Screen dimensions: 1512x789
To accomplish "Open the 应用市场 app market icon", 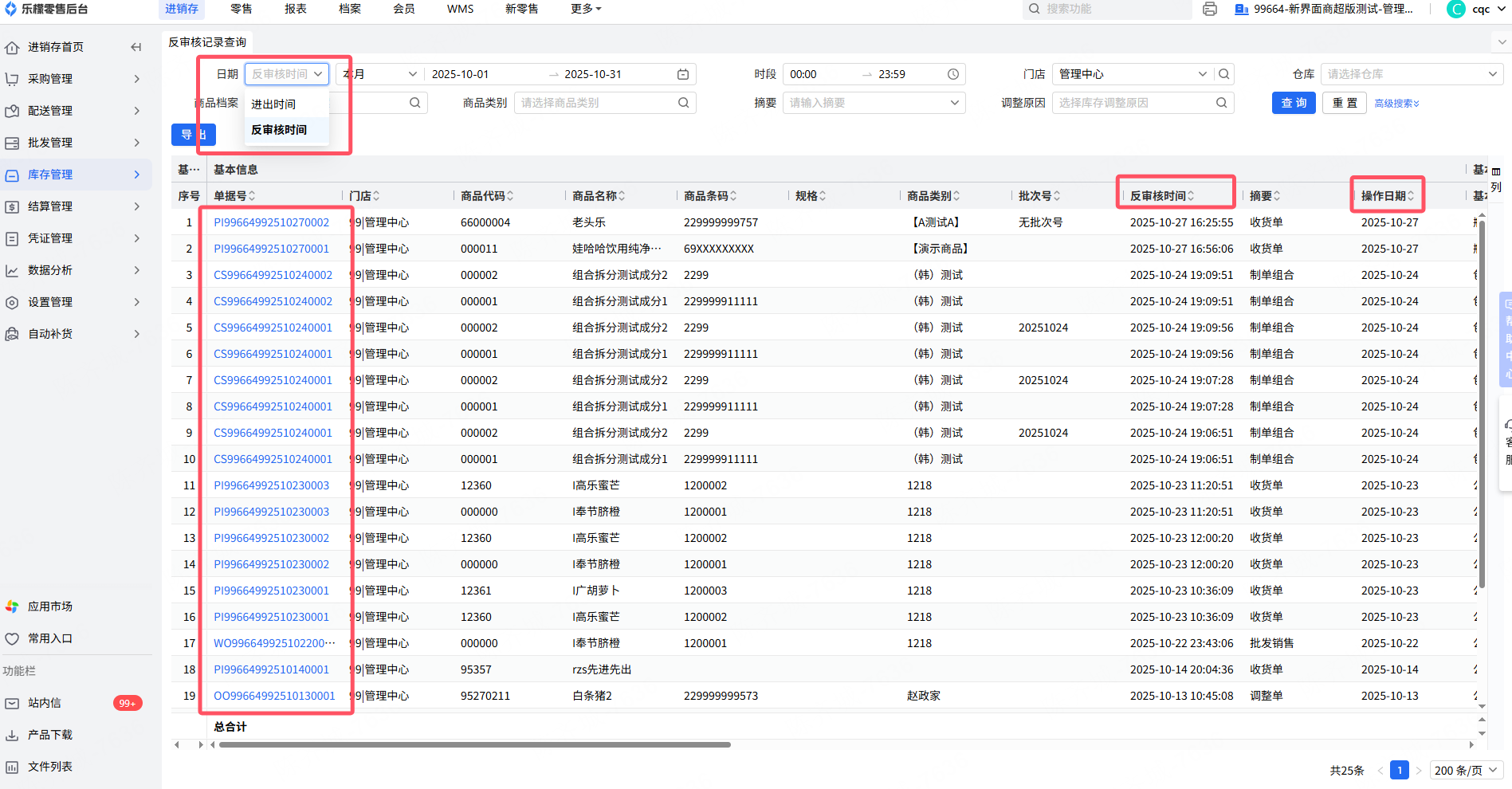I will [12, 606].
